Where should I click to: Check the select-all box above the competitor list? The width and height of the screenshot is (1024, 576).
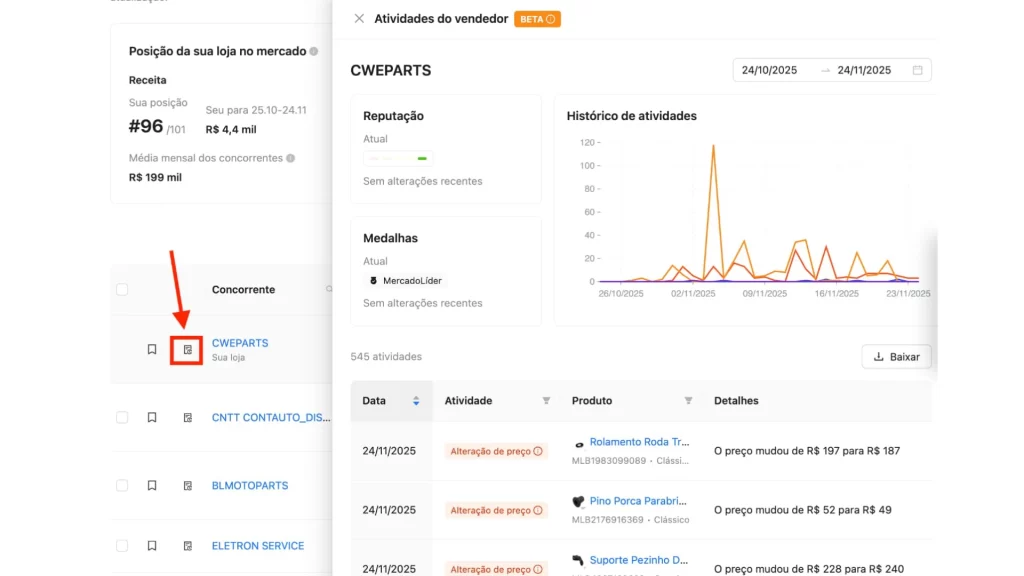point(122,289)
